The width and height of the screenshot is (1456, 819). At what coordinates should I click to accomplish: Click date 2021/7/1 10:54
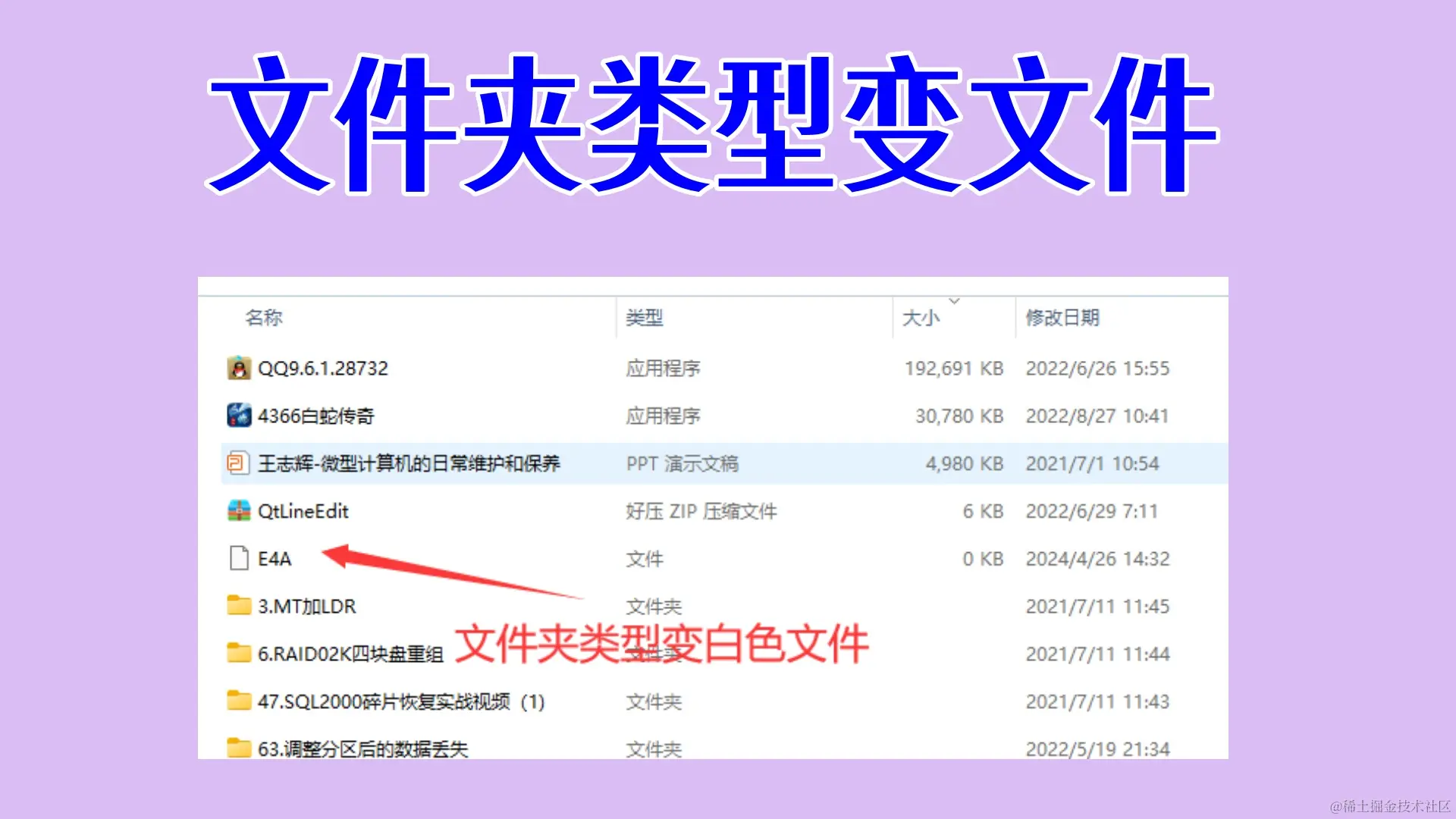1092,463
